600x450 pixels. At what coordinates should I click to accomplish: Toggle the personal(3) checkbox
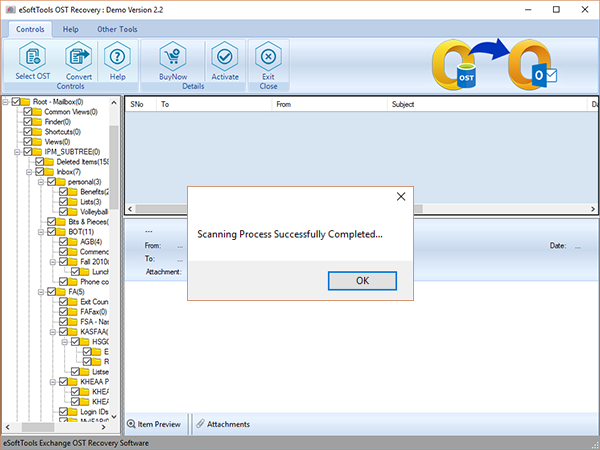pyautogui.click(x=51, y=181)
